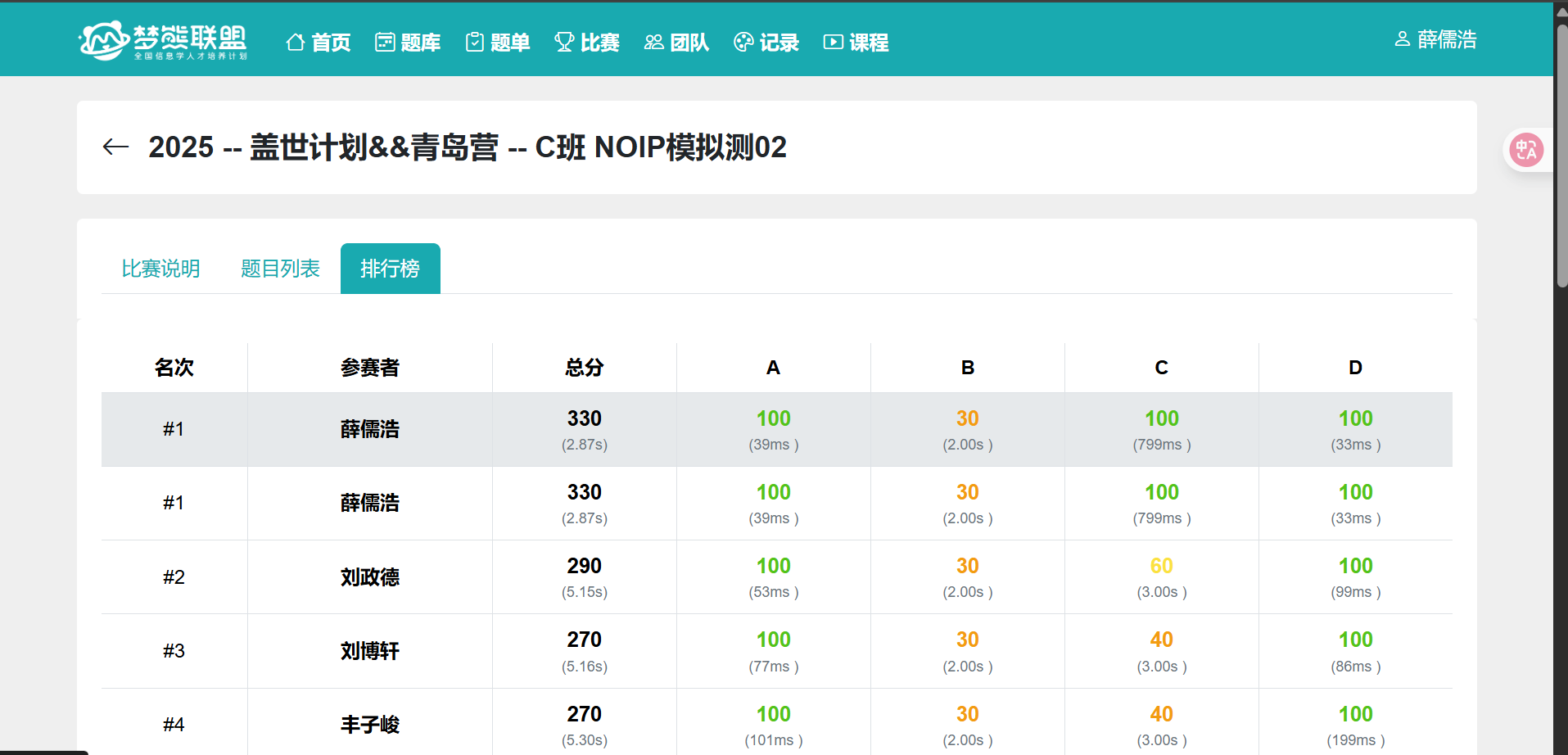Open 丰子峻's problem B score of 30

click(968, 714)
